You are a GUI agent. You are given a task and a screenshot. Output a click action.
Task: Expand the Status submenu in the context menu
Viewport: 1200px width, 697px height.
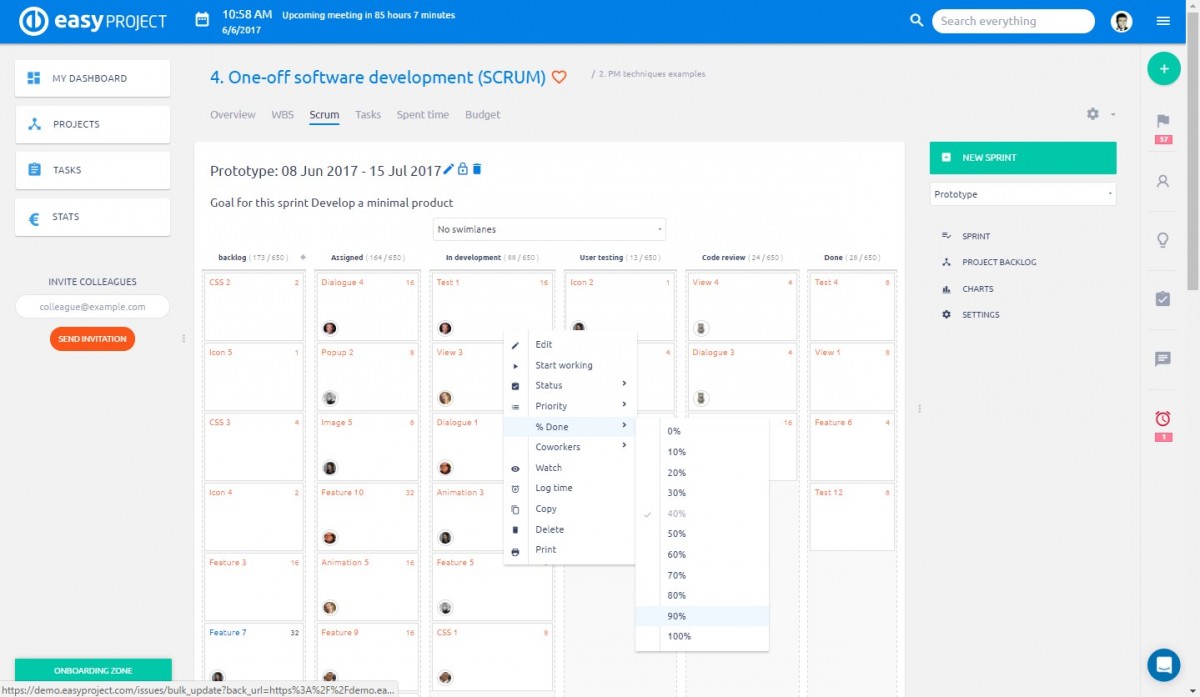548,385
